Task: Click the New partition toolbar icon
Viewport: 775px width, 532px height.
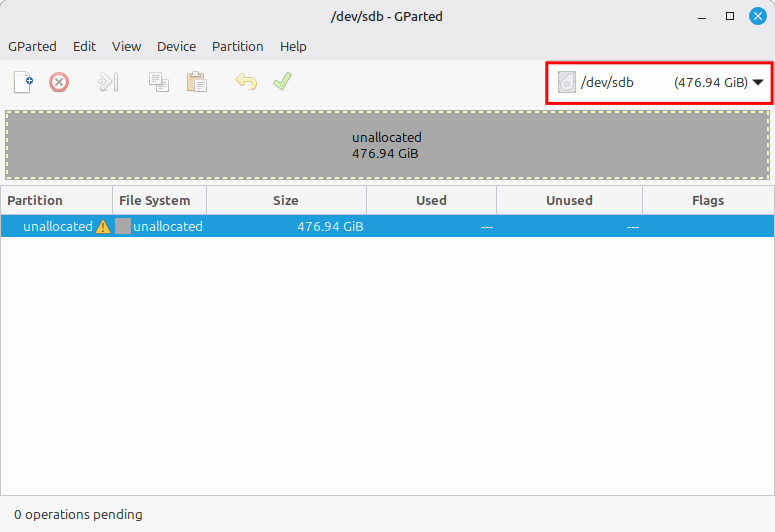Action: click(23, 82)
